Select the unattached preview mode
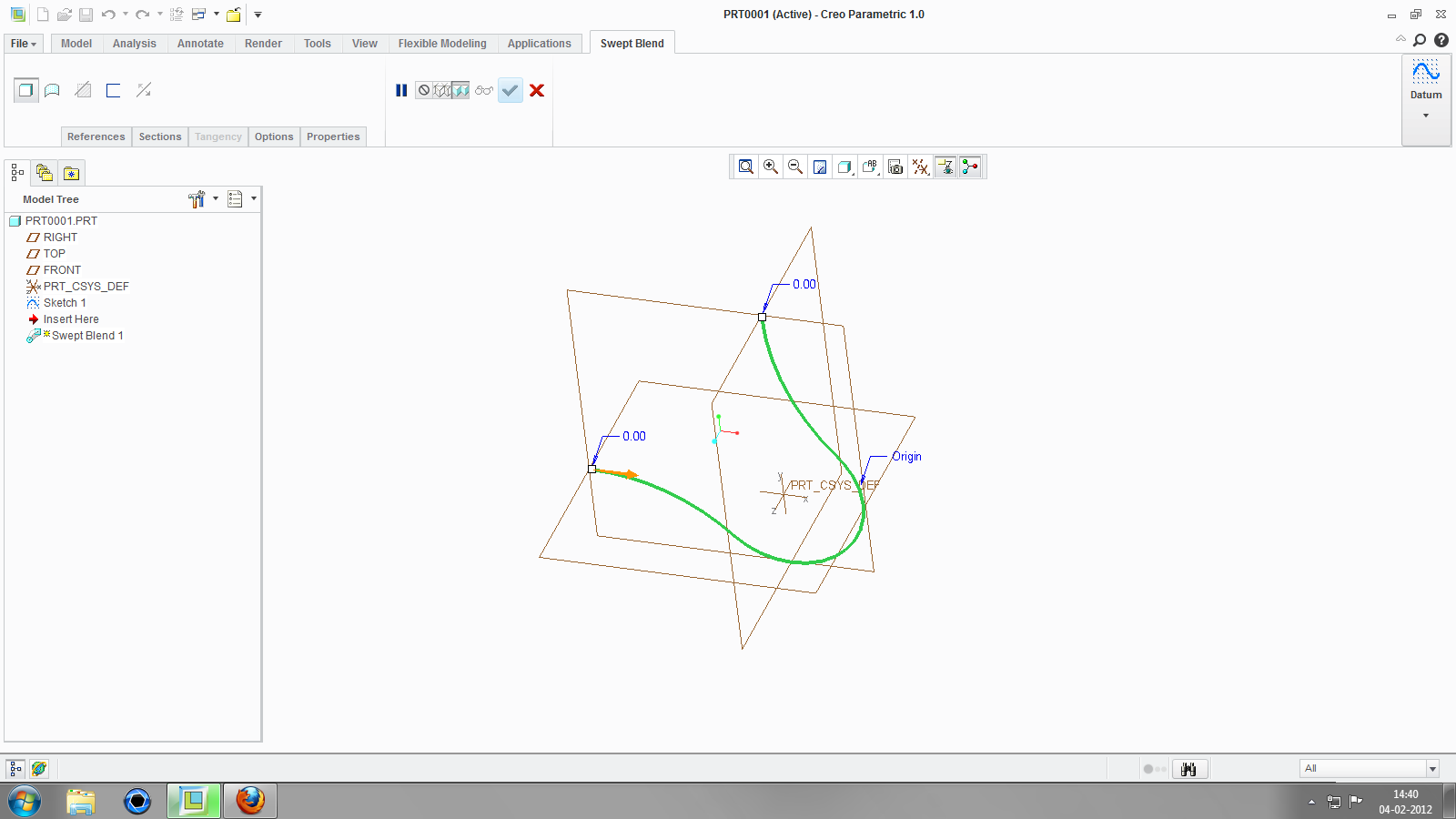This screenshot has height=819, width=1456. (442, 90)
